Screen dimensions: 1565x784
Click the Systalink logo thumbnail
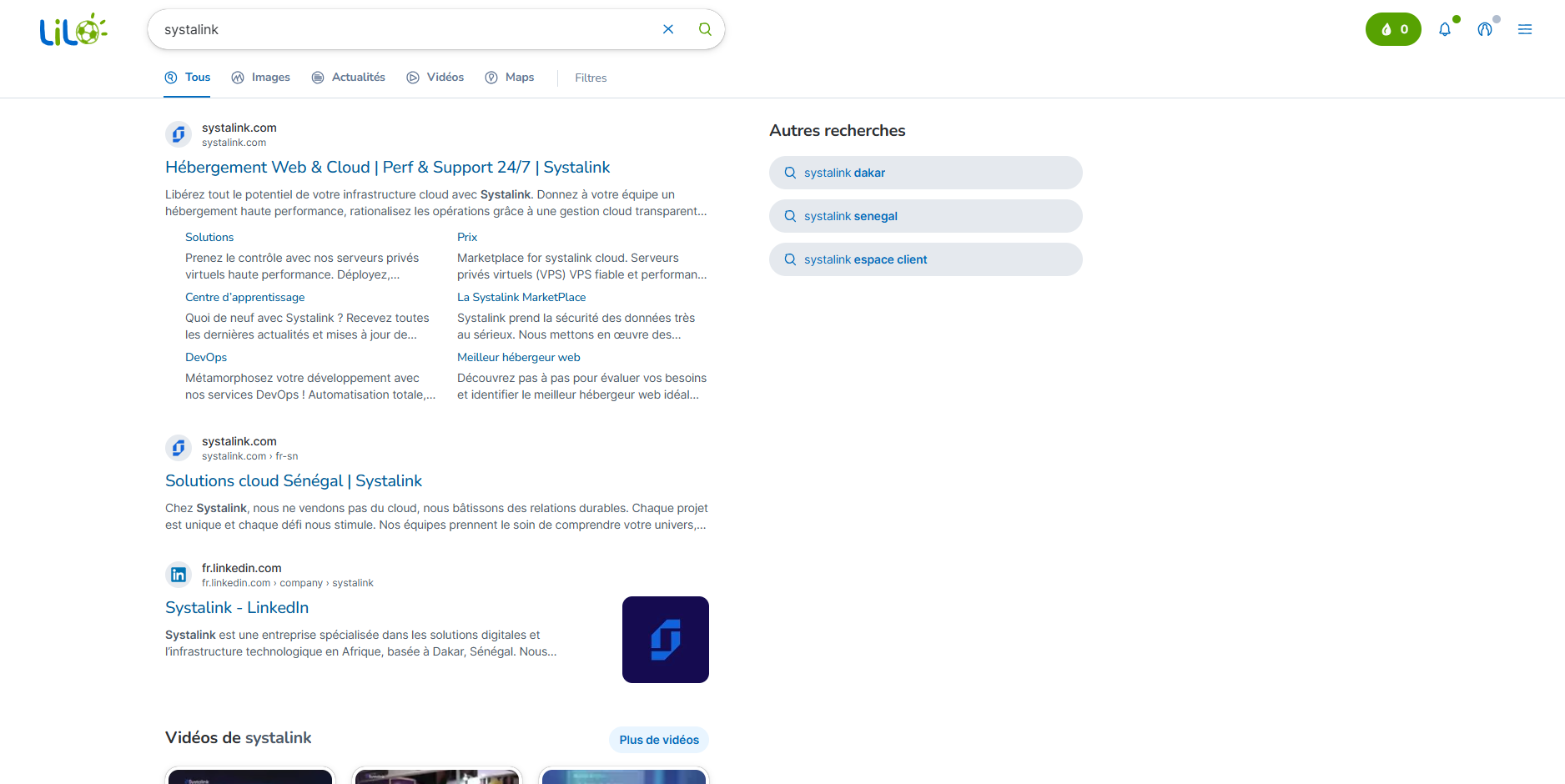tap(666, 640)
